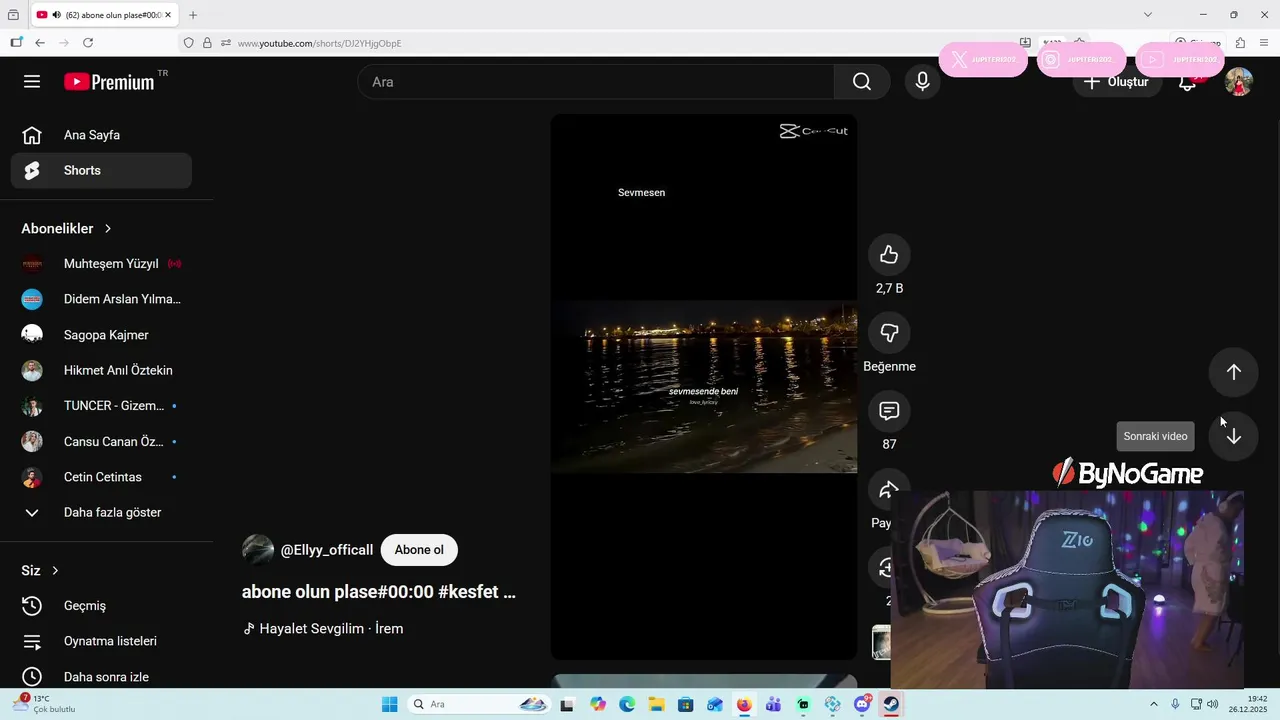Click the browser URL address bar
The height and width of the screenshot is (720, 1280).
tap(600, 43)
